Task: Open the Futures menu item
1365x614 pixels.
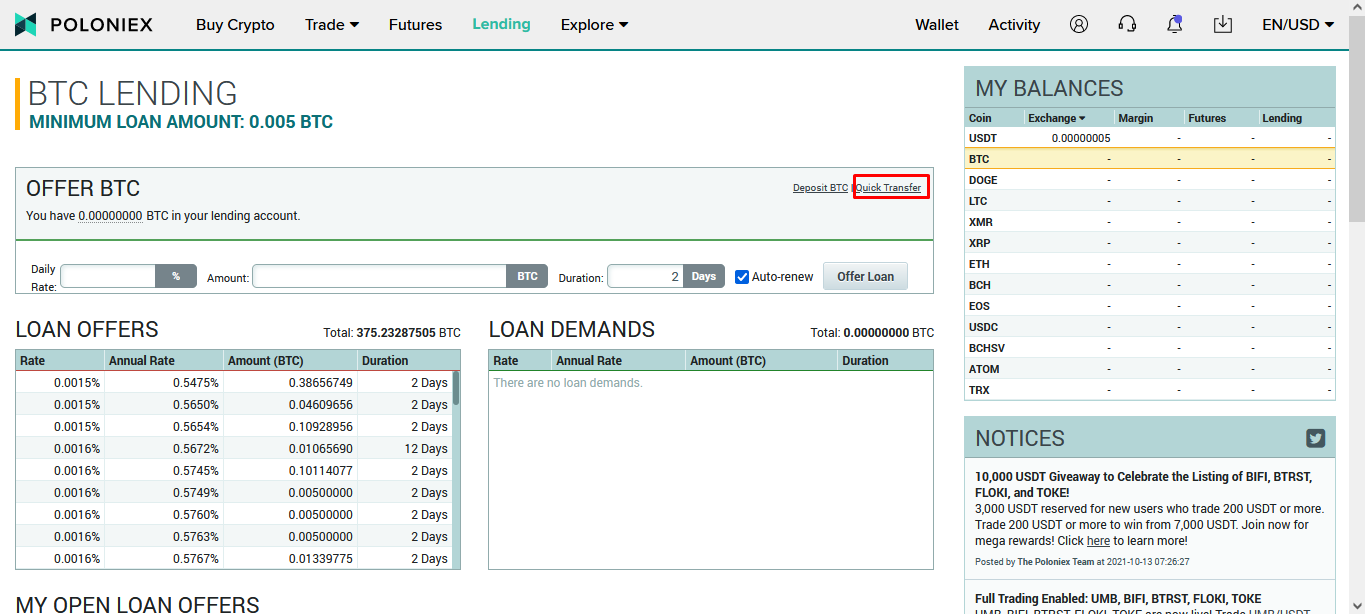Action: click(415, 25)
